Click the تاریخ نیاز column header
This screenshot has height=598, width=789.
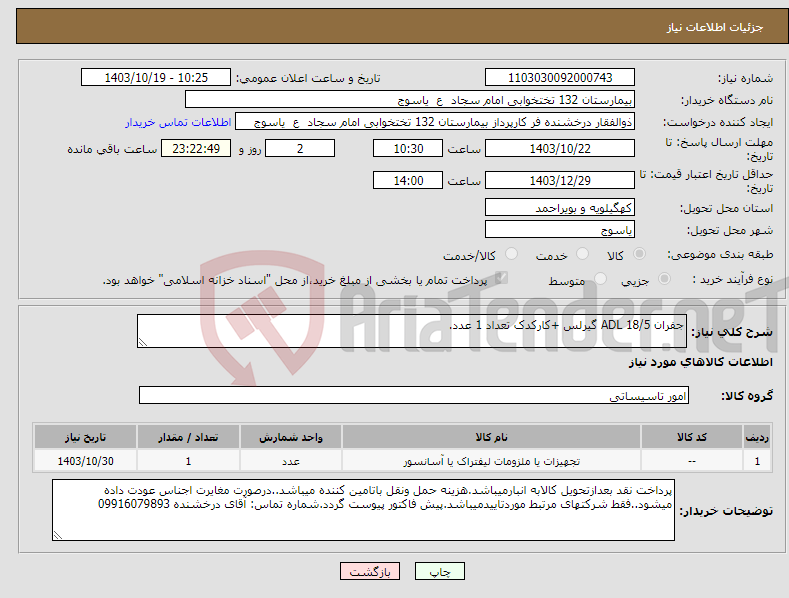point(86,437)
